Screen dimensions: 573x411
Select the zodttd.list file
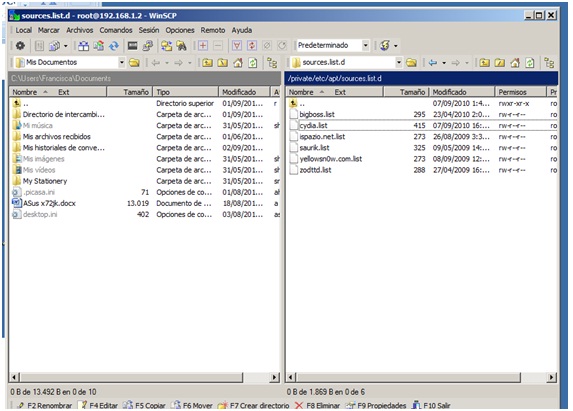(x=315, y=170)
